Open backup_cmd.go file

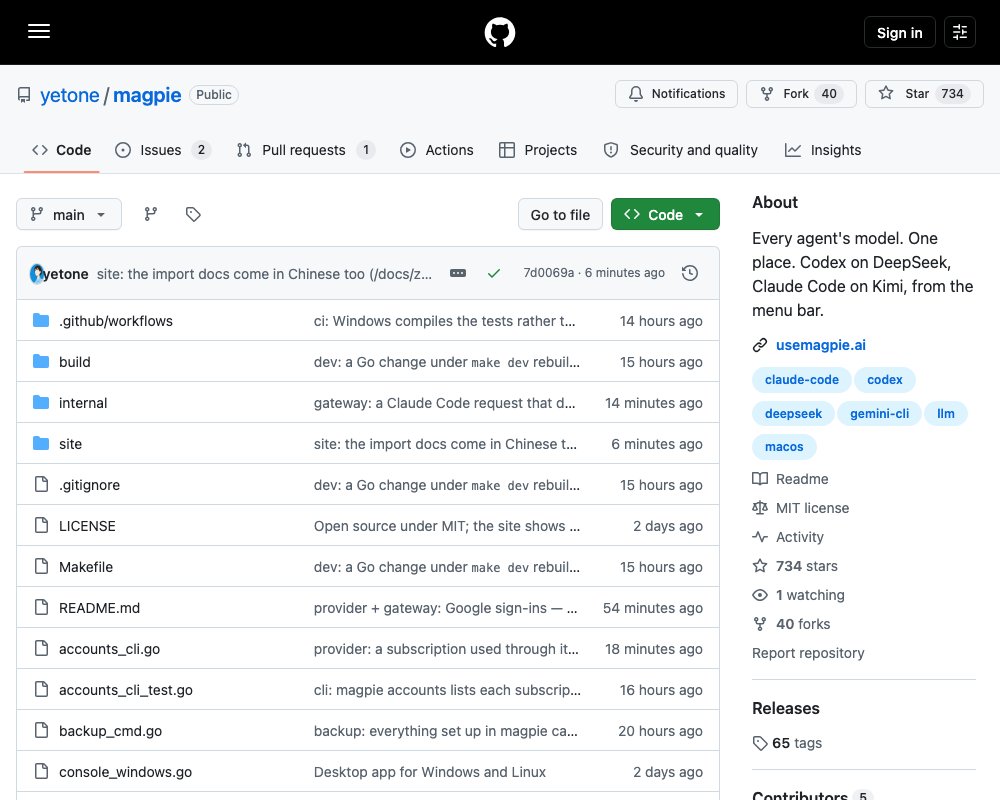tap(110, 731)
